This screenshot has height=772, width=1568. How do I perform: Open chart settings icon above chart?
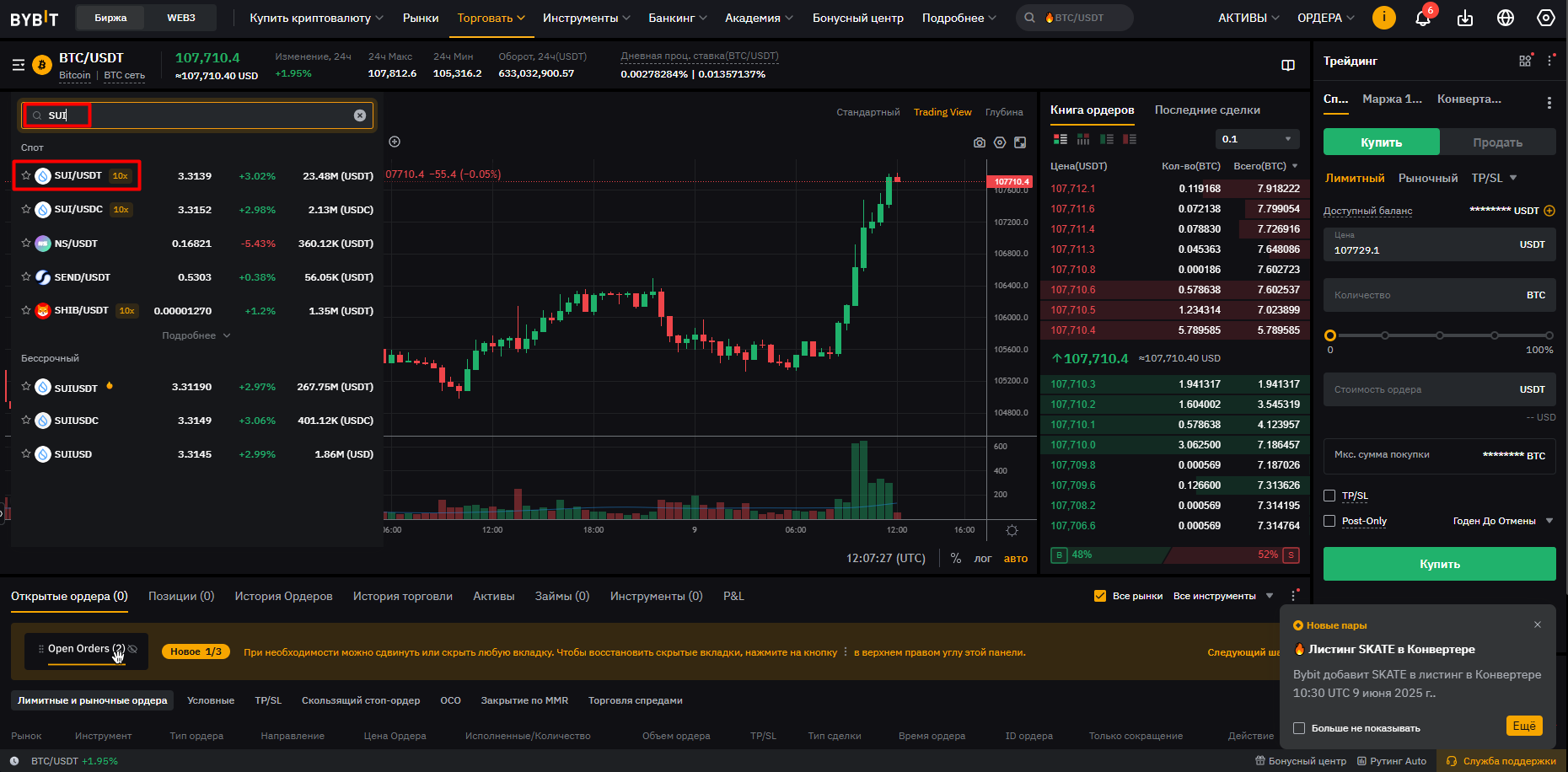tap(1000, 142)
